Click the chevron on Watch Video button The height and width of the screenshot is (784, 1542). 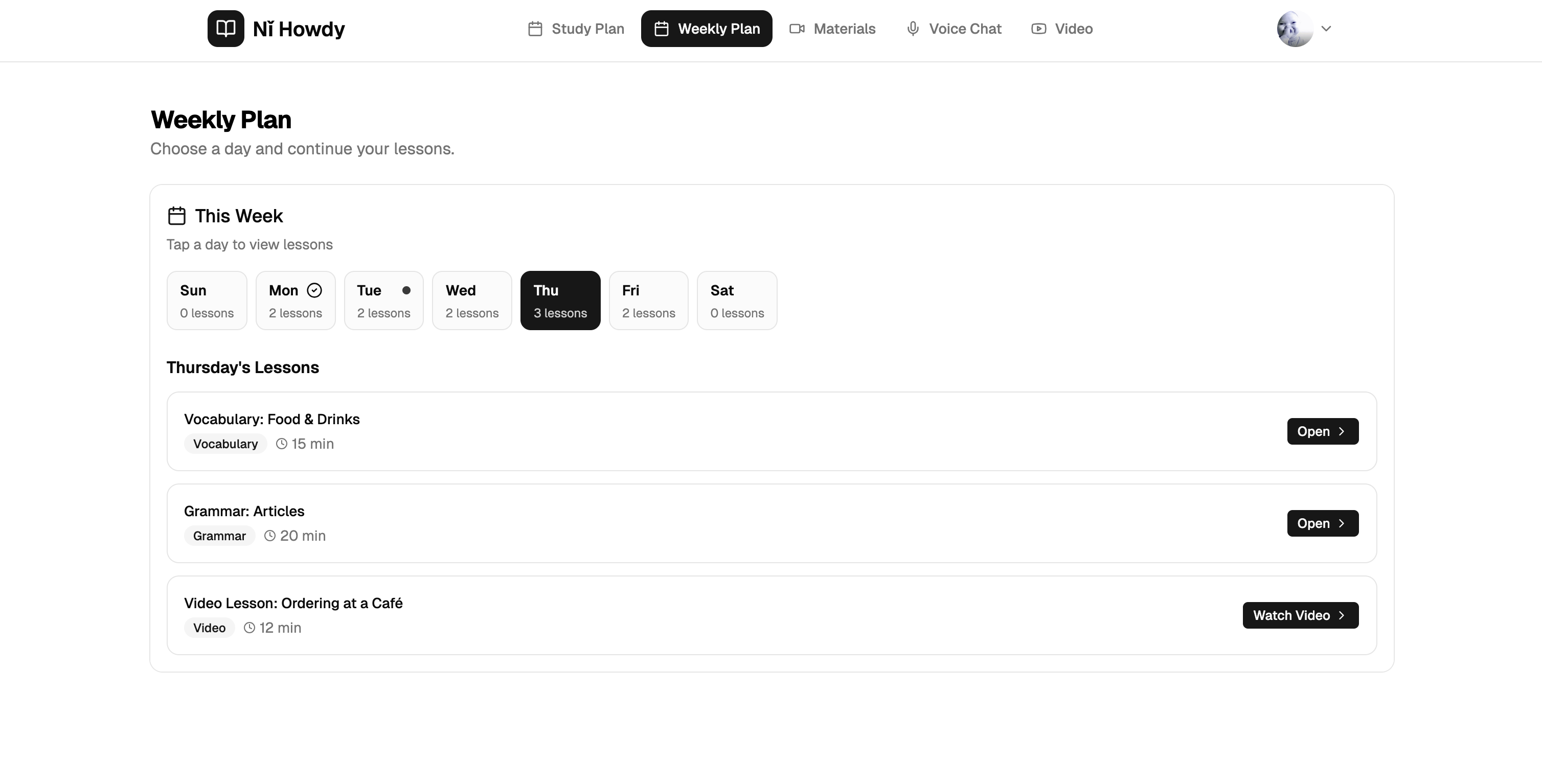pyautogui.click(x=1342, y=615)
